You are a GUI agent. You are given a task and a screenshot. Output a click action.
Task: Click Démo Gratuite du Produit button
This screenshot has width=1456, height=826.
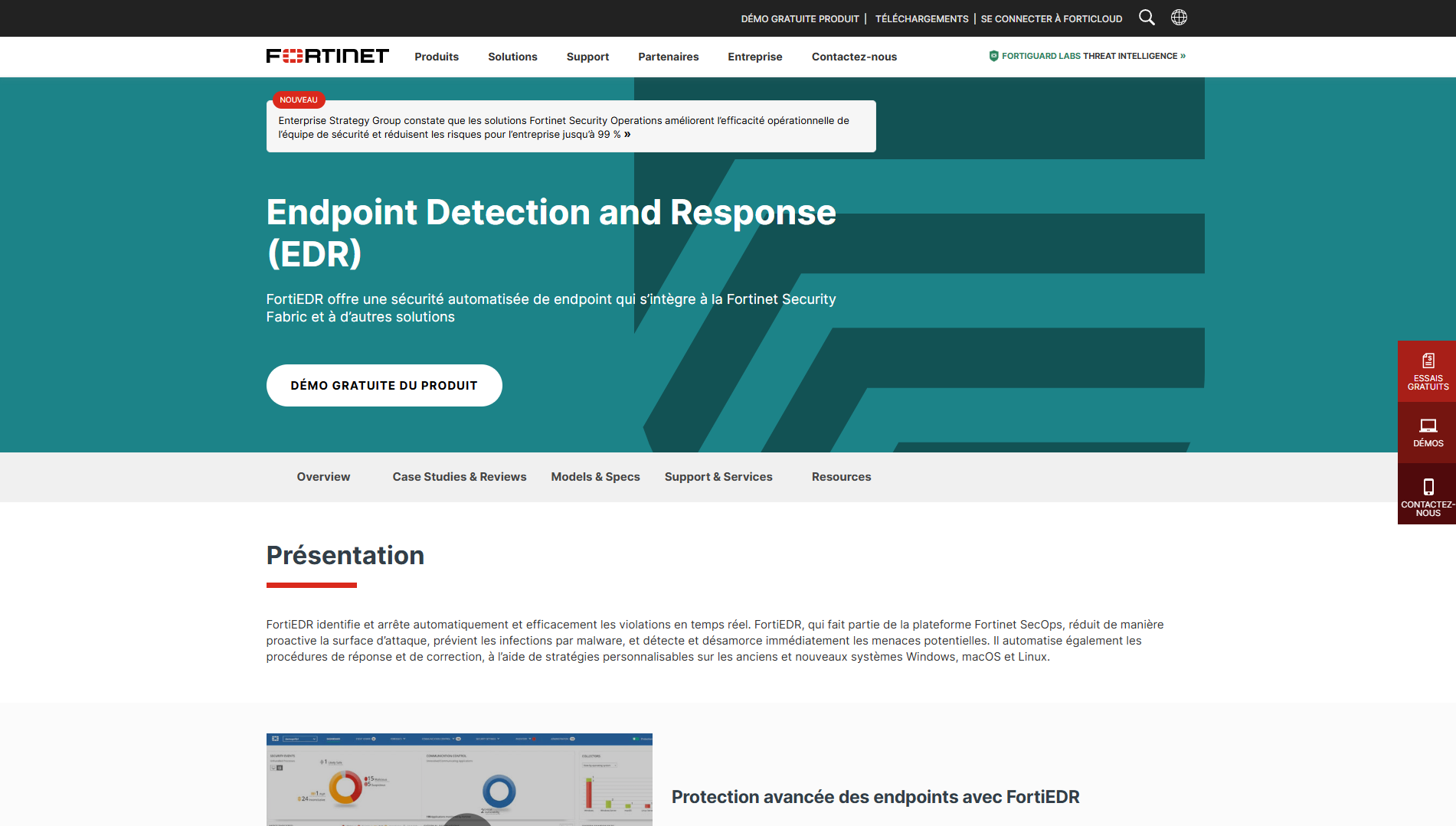pos(384,386)
